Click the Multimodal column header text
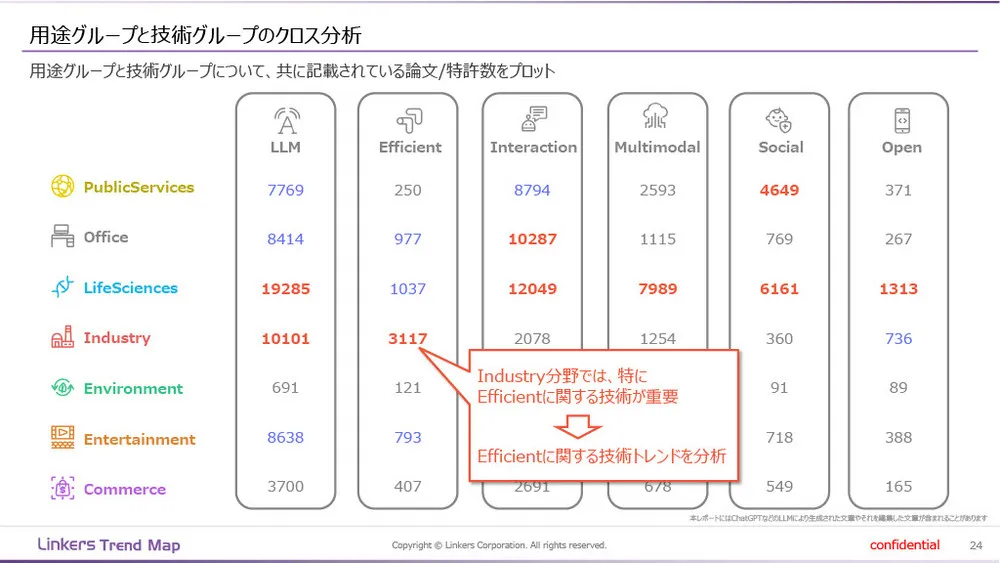This screenshot has width=1000, height=563. 658,147
